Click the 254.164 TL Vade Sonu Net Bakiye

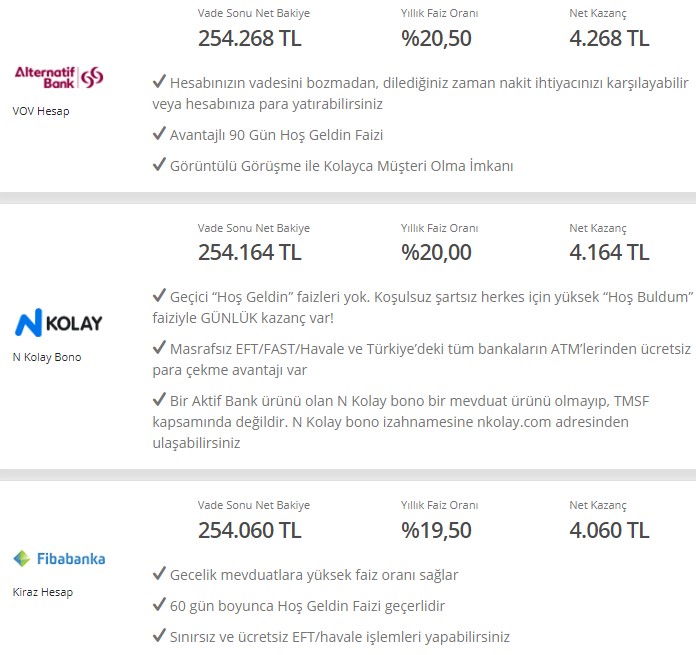point(249,253)
